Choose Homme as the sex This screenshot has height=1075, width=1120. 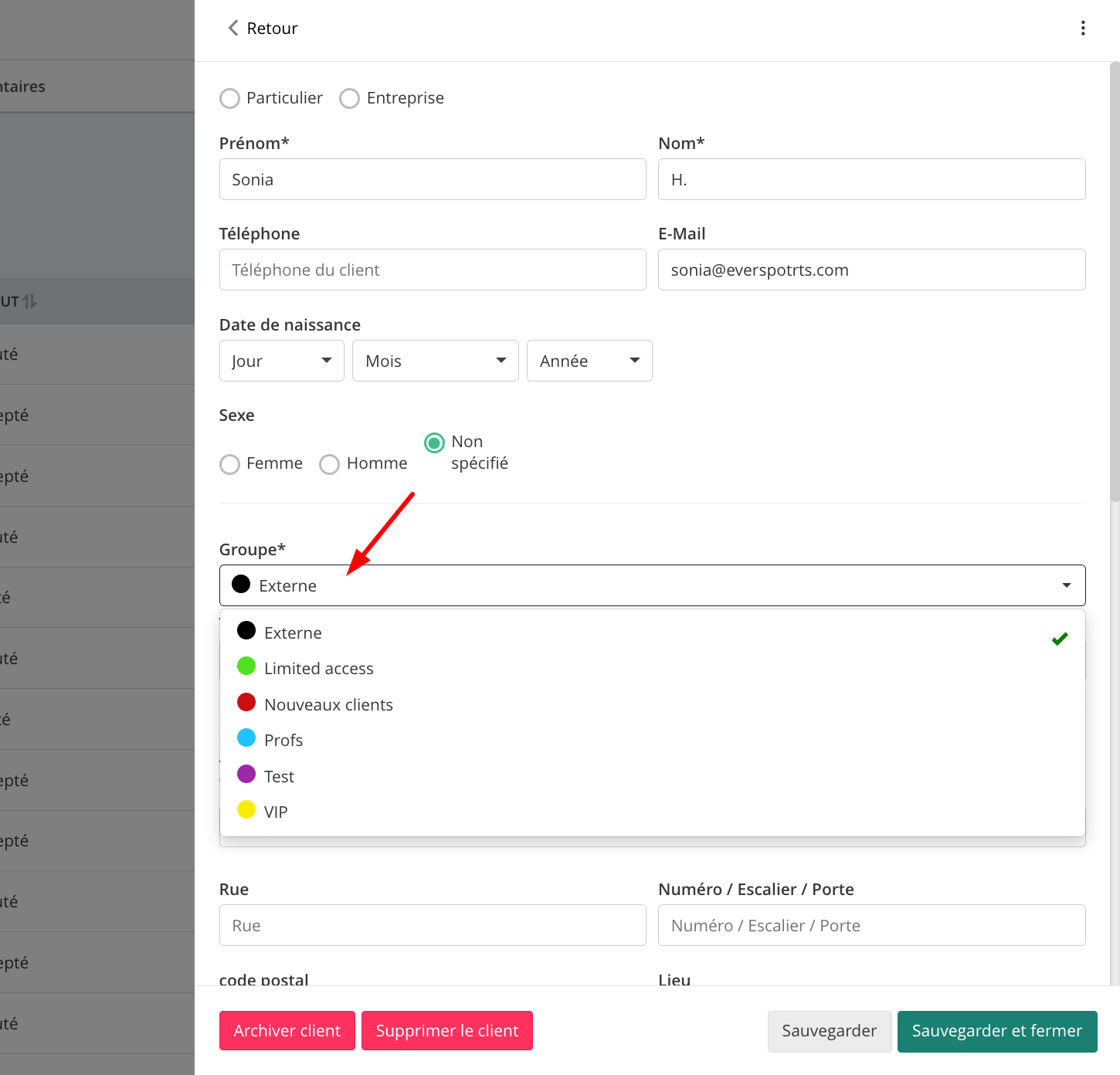pos(329,464)
